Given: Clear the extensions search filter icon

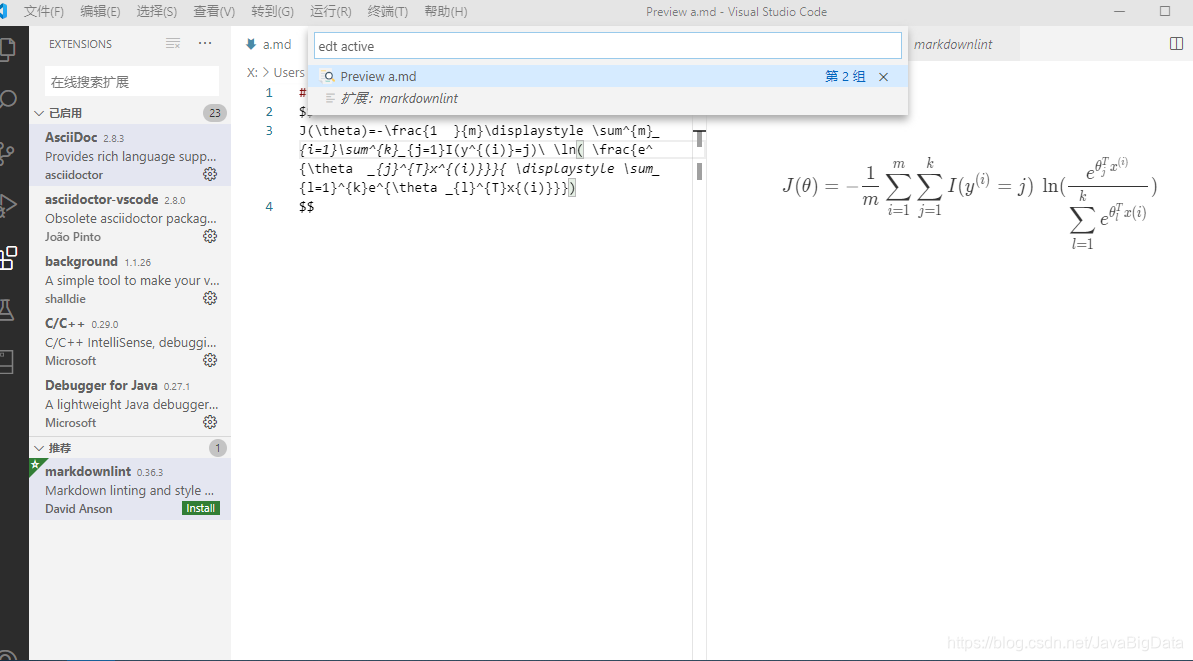Looking at the screenshot, I should pyautogui.click(x=173, y=43).
